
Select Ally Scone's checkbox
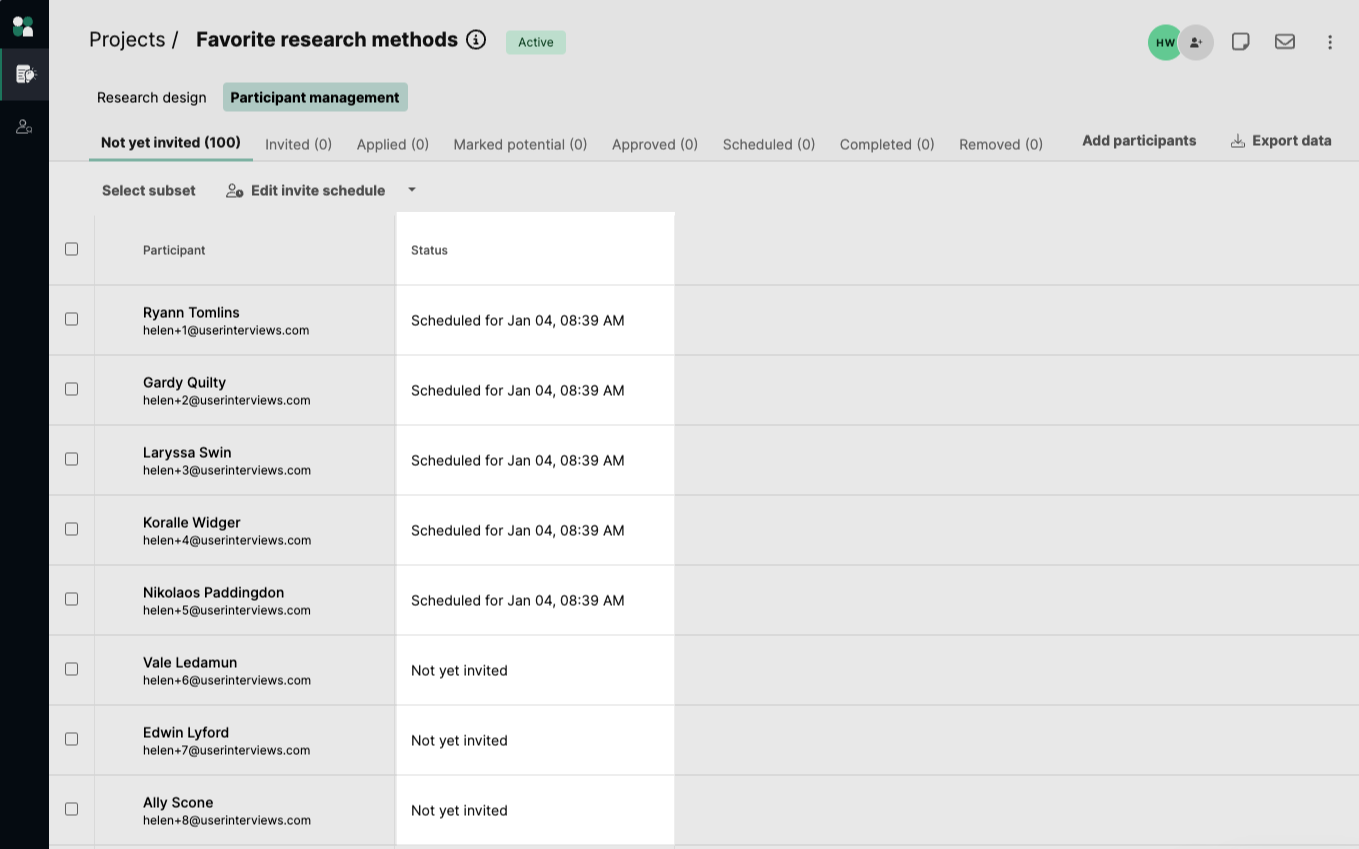[x=71, y=809]
